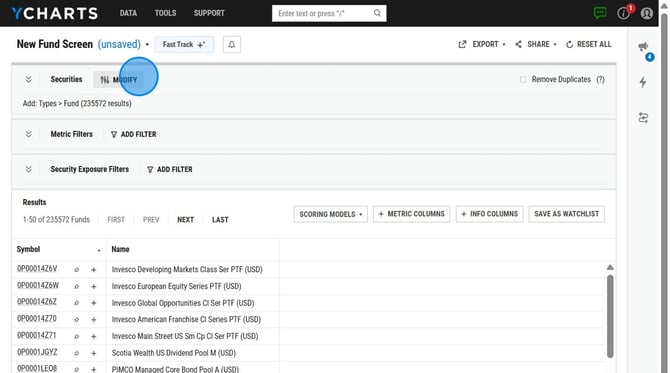Screen dimensions: 670x373
Task: Collapse the Metric Filters section chevron
Action: pyautogui.click(x=29, y=134)
